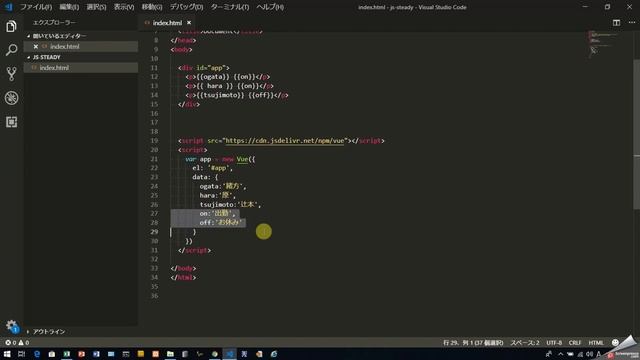Follow the cdn.jsdelivr.net/npm/vue link
Screen dimensions: 640x360
pyautogui.click(x=284, y=141)
